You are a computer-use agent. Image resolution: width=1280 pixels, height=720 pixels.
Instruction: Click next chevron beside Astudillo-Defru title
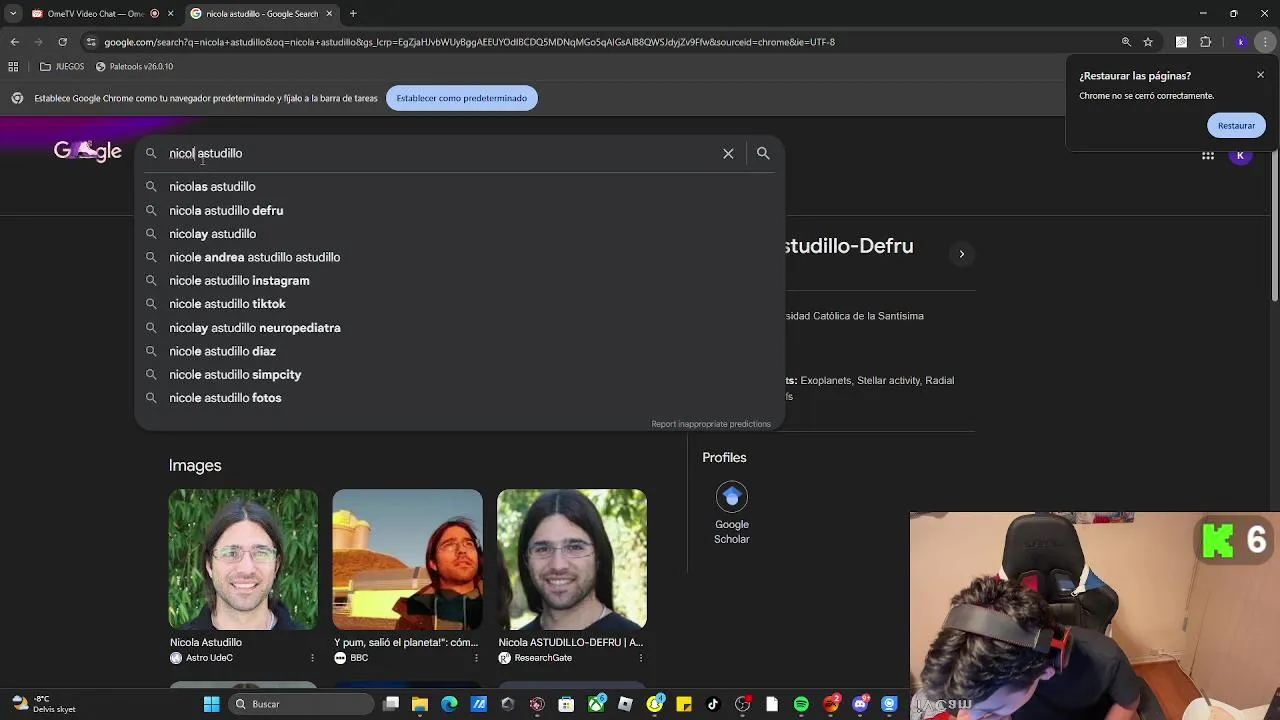click(961, 254)
